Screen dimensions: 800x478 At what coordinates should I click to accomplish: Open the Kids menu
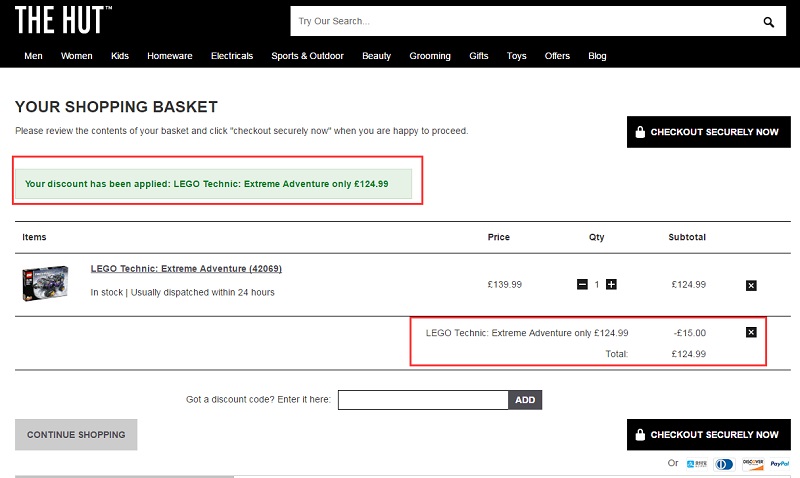(x=120, y=56)
